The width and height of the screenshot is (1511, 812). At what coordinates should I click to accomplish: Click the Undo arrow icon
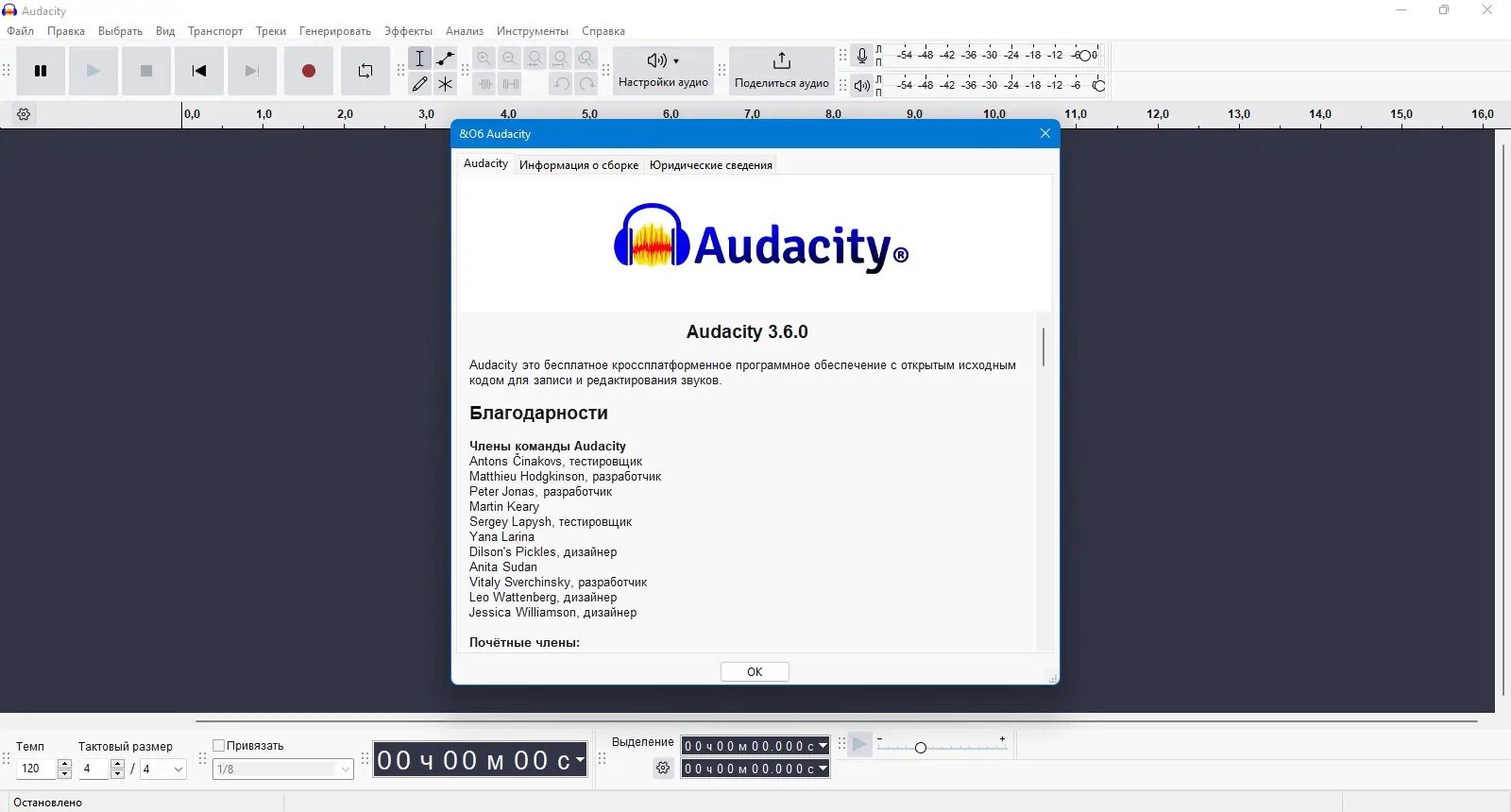point(561,84)
